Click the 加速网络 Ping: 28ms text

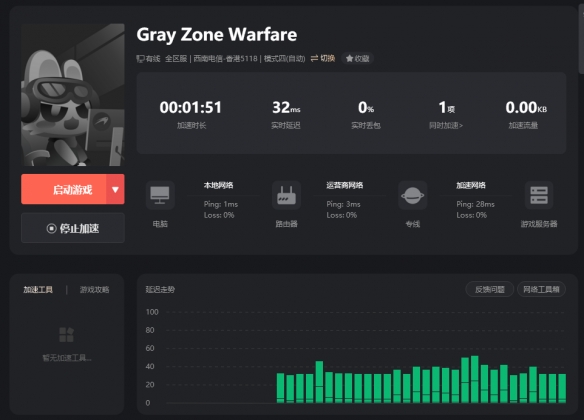(476, 204)
